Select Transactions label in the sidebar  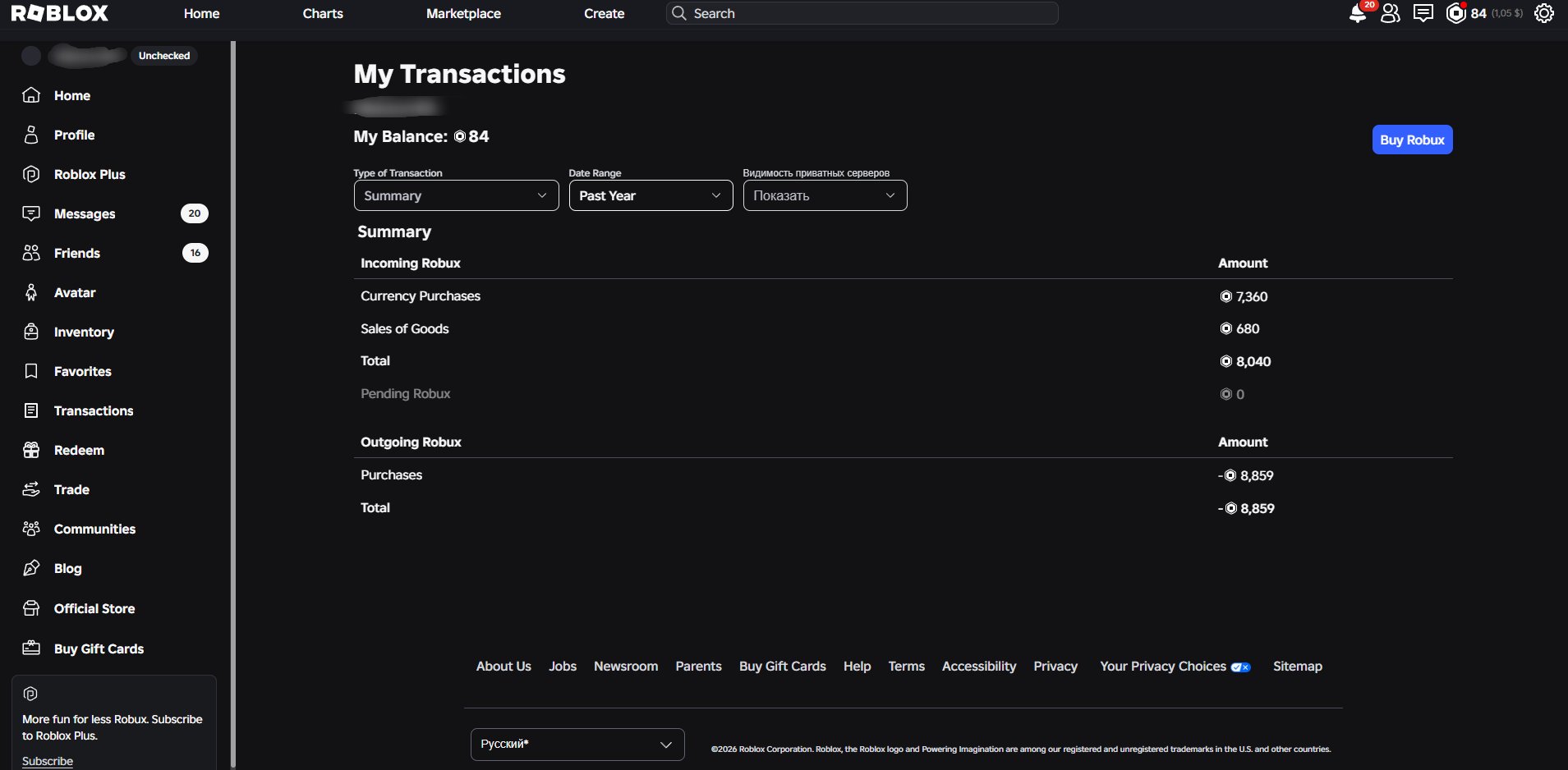coord(94,410)
